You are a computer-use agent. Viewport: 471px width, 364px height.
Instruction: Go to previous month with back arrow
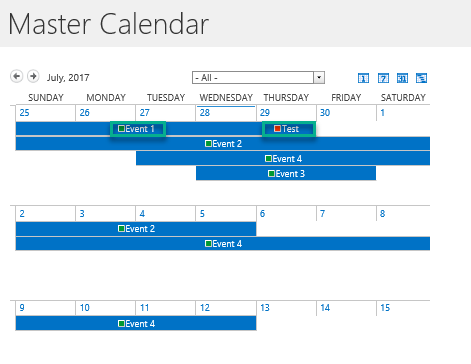pos(16,76)
